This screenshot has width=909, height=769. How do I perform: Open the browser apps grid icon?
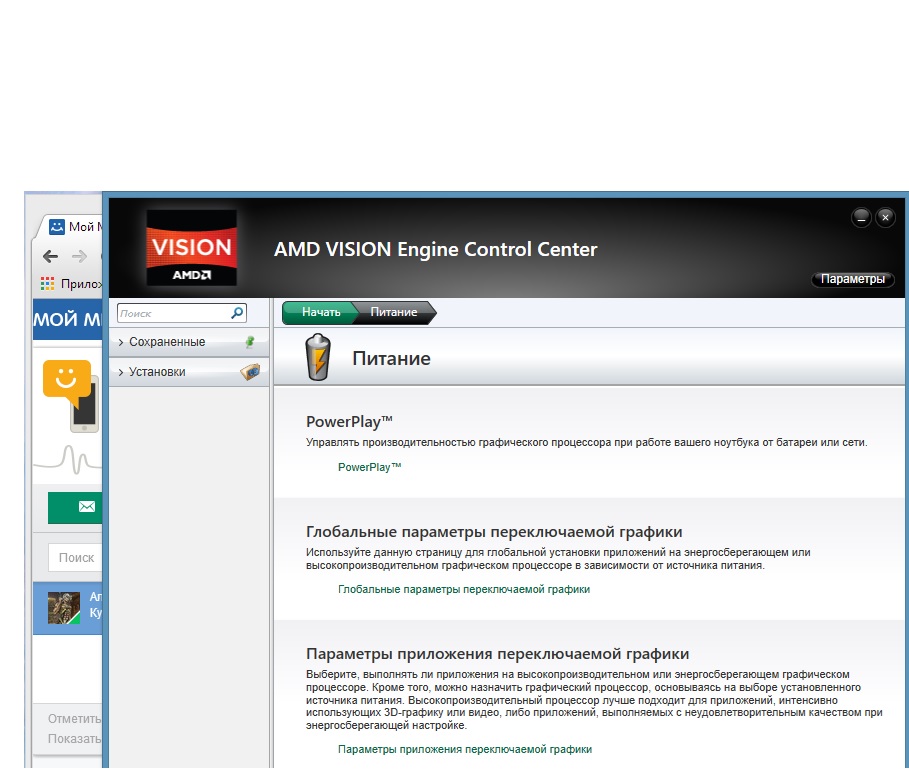pyautogui.click(x=48, y=284)
